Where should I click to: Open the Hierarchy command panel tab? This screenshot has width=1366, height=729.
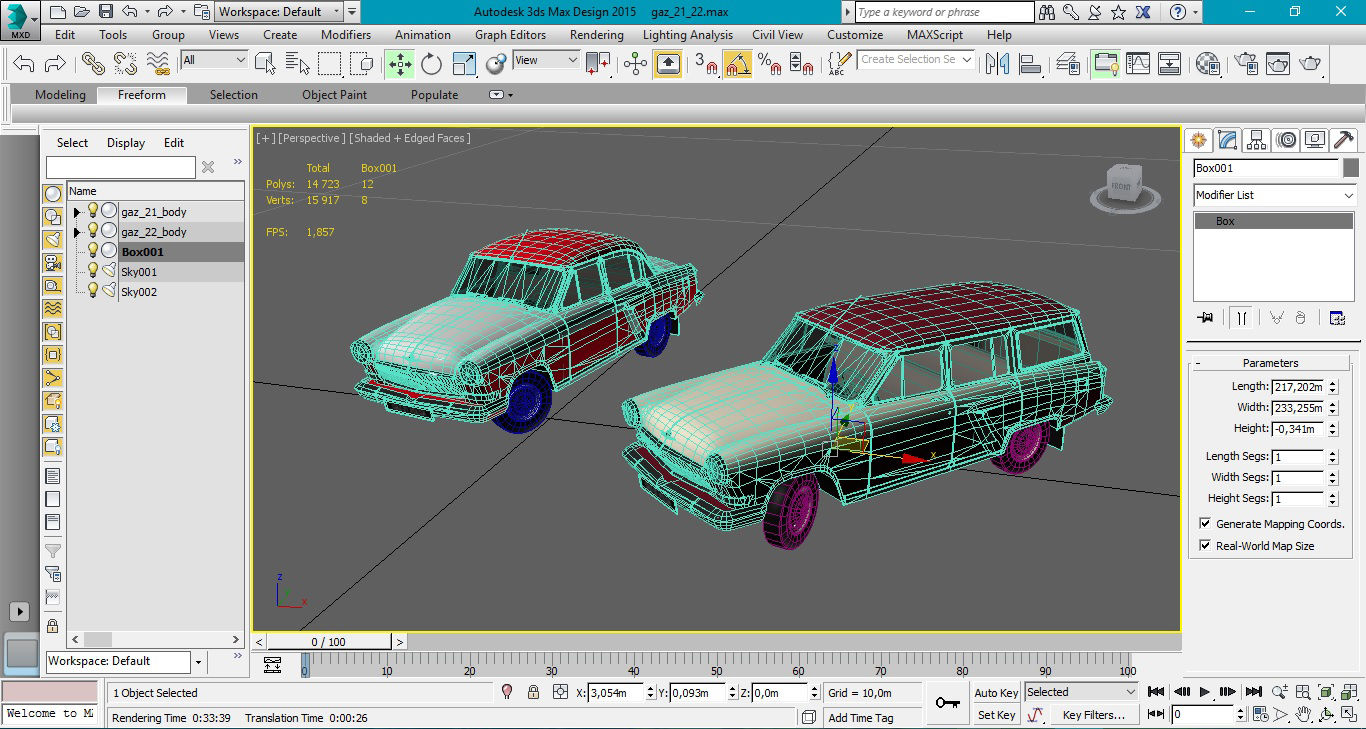click(1257, 140)
